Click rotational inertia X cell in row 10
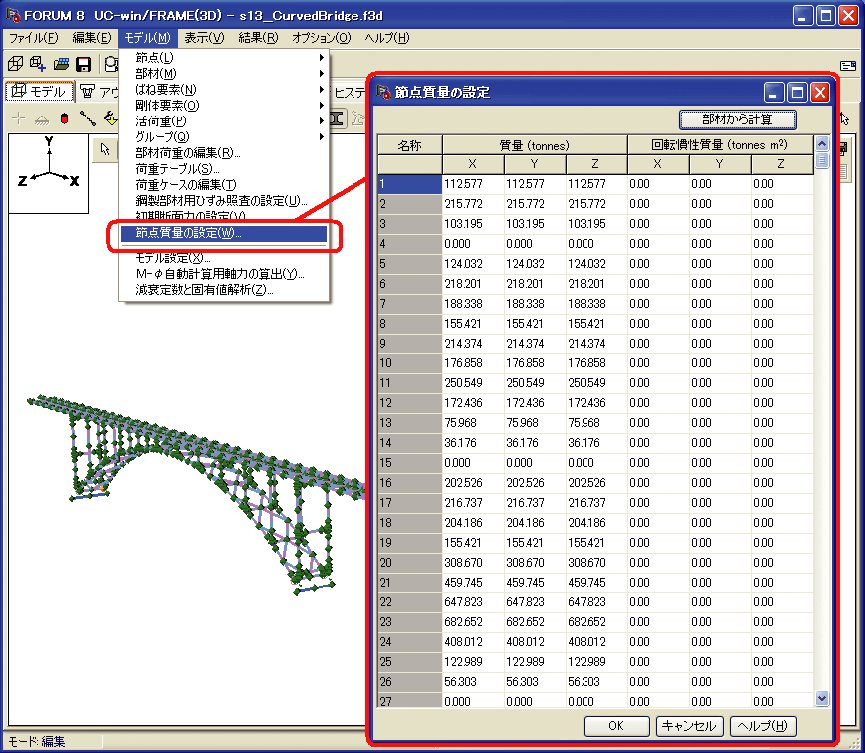Screen dimensions: 865x753 [658, 363]
